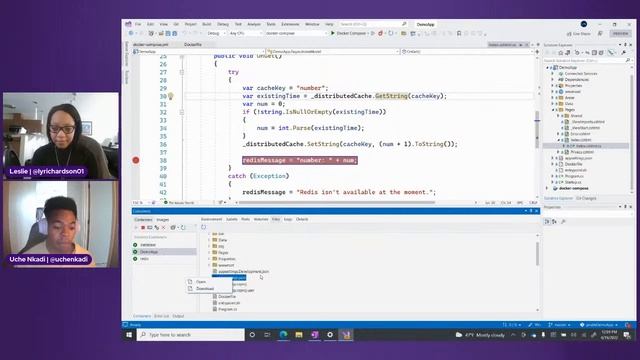This screenshot has height=360, width=640.
Task: Select Connected Services in Solution Explorer
Action: (581, 73)
